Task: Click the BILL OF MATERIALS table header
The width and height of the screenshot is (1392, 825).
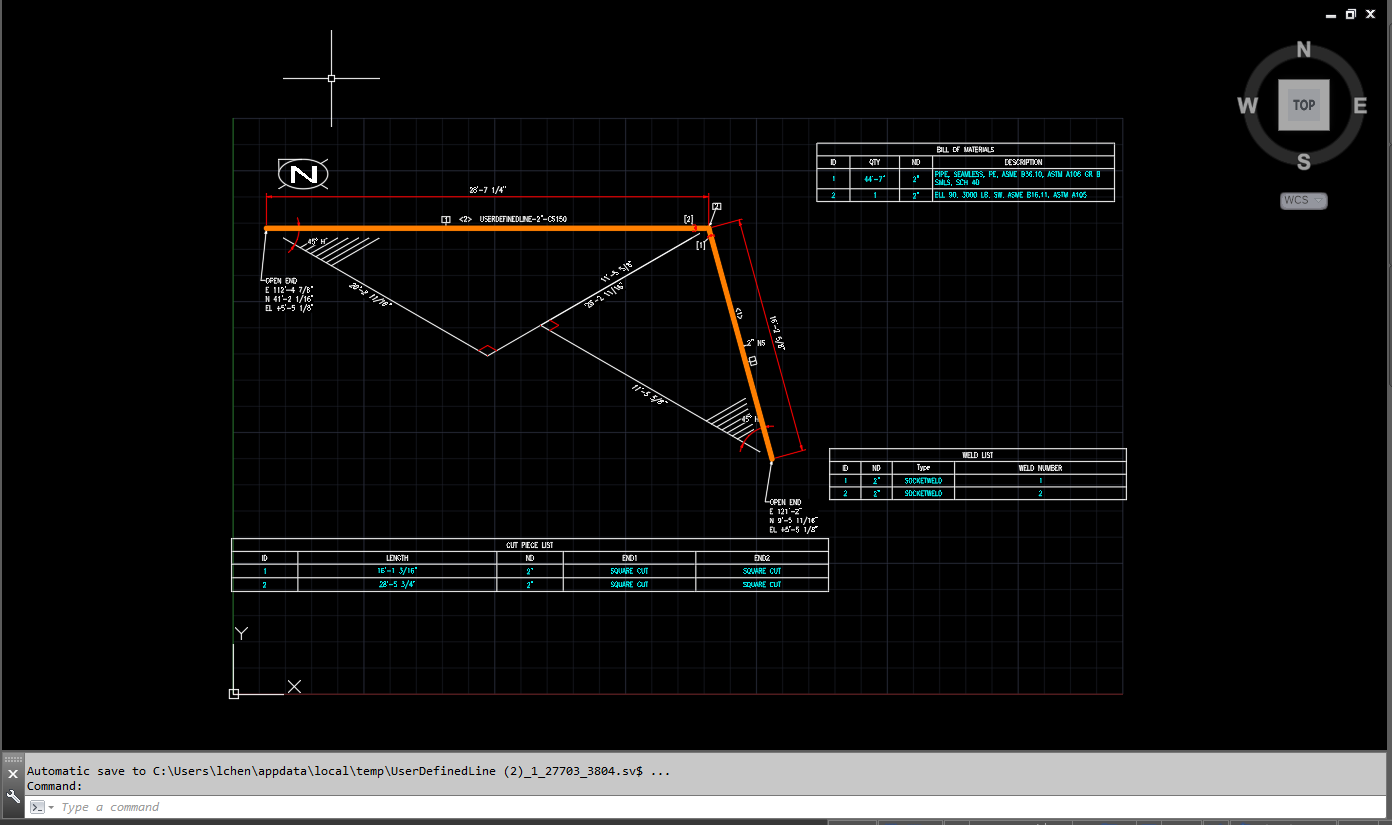Action: pos(965,148)
